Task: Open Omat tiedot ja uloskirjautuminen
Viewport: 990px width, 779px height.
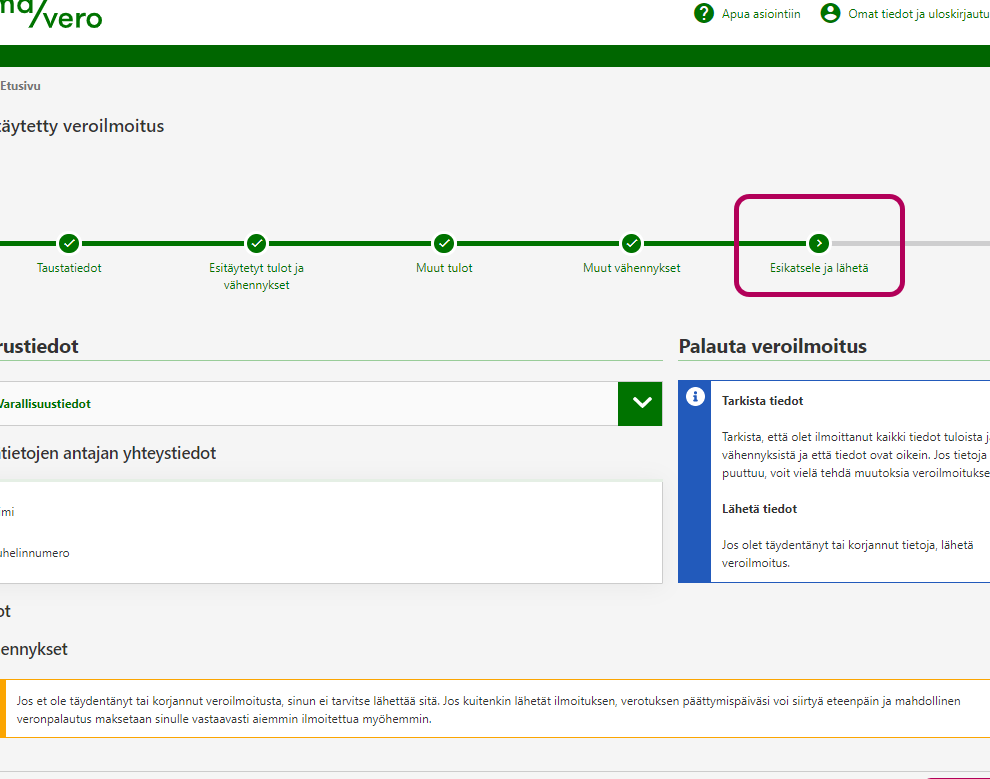Action: point(919,14)
